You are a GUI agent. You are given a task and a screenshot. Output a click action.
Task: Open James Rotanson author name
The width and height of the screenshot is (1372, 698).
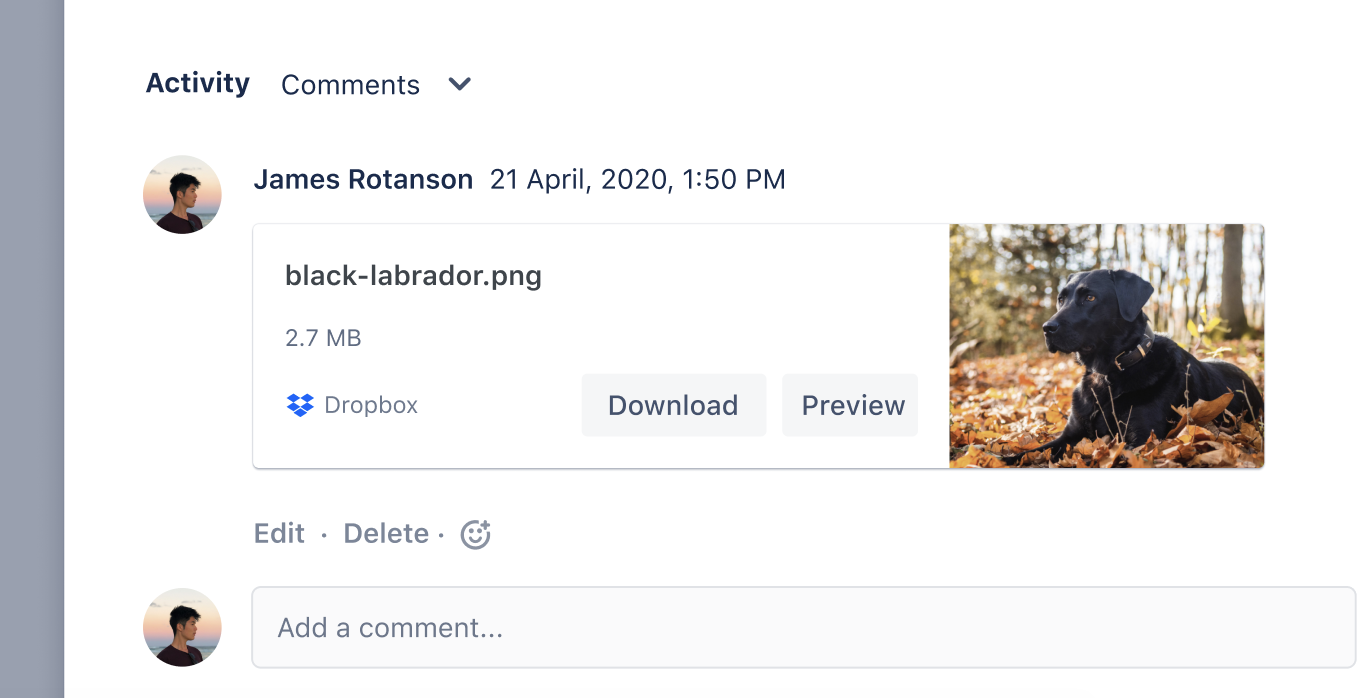tap(363, 180)
